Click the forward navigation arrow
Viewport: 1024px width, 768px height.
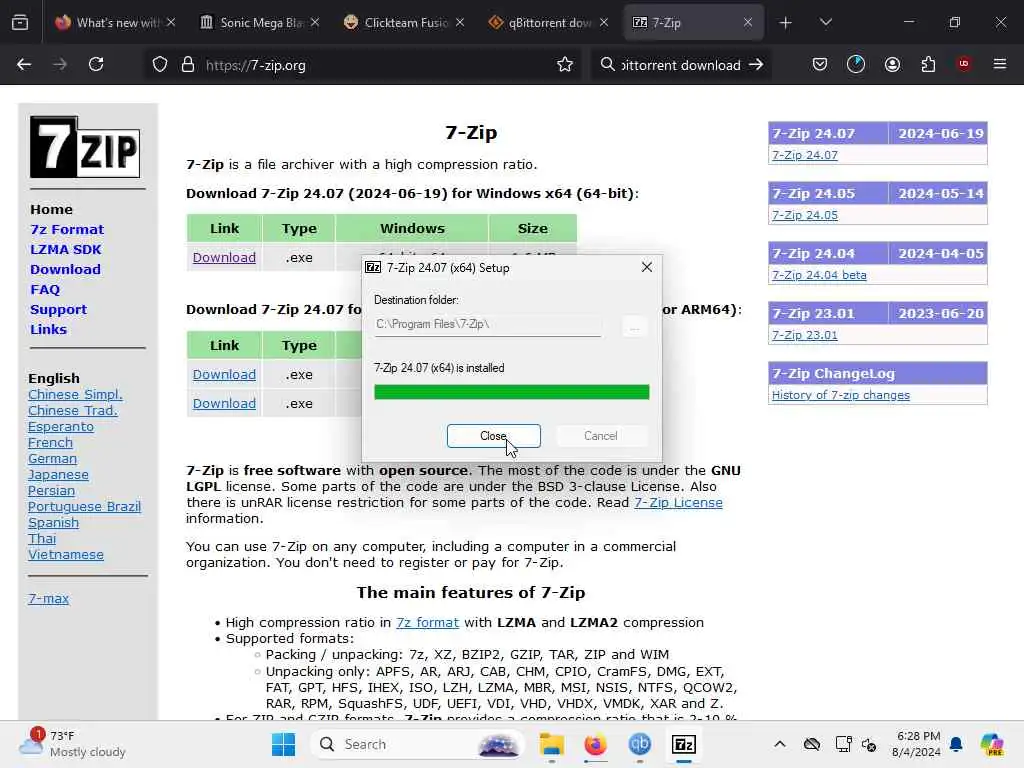[x=60, y=65]
